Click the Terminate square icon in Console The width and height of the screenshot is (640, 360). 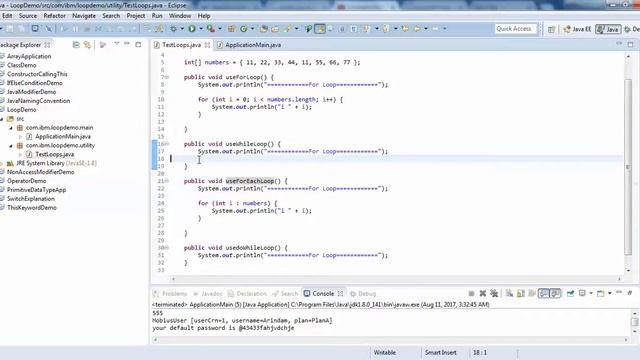pyautogui.click(x=471, y=293)
